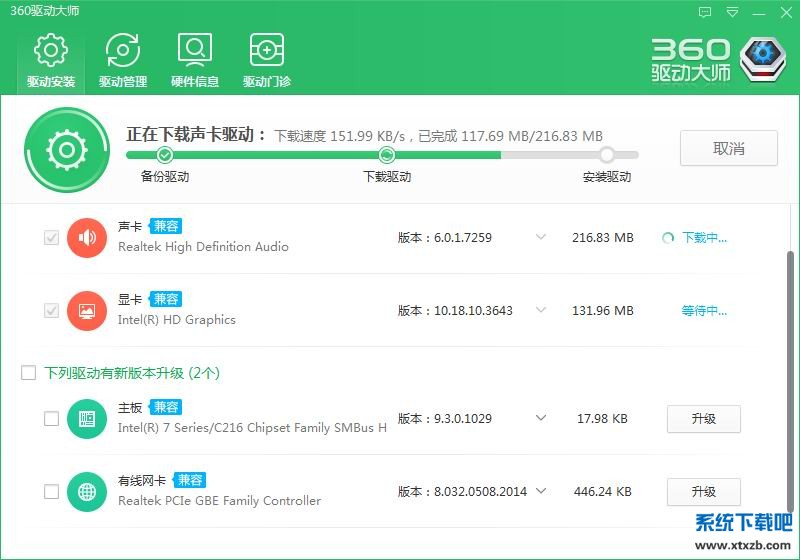This screenshot has width=800, height=560.
Task: Expand the 主板 version 9.3.0.1029 dropdown
Action: tap(541, 418)
